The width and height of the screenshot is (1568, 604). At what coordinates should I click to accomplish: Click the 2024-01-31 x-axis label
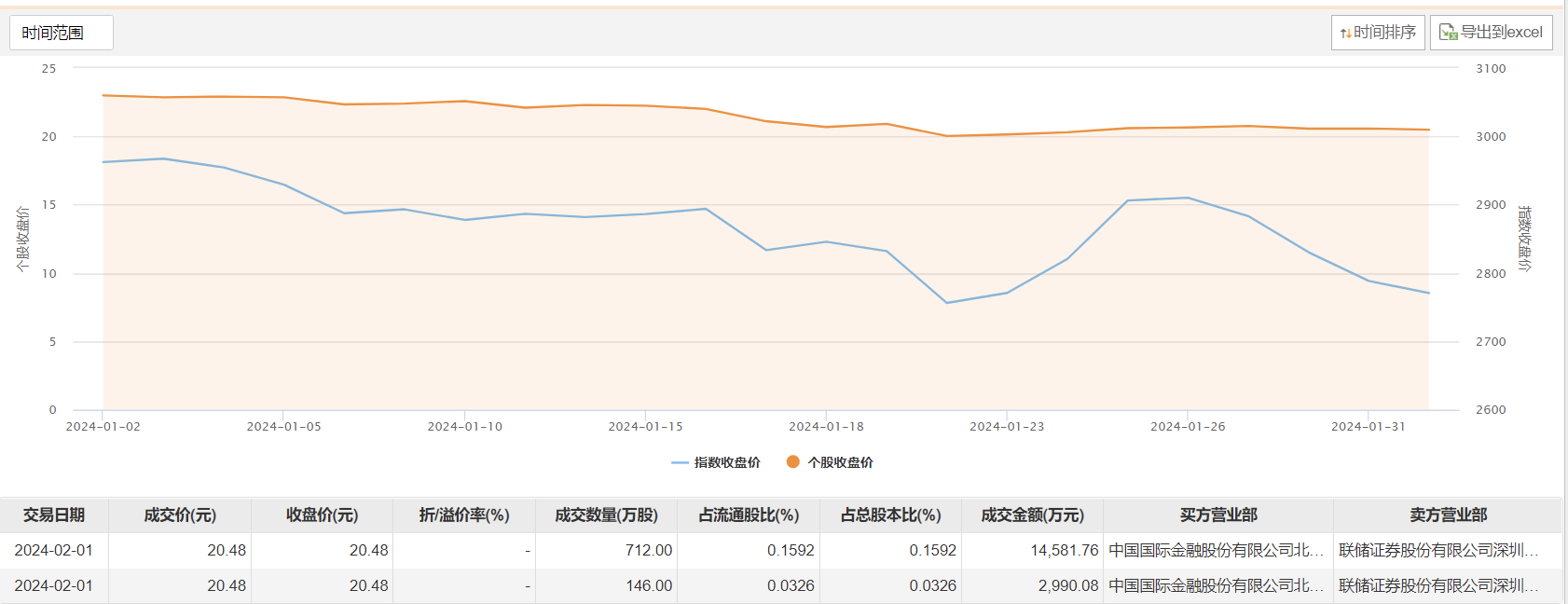[x=1369, y=427]
